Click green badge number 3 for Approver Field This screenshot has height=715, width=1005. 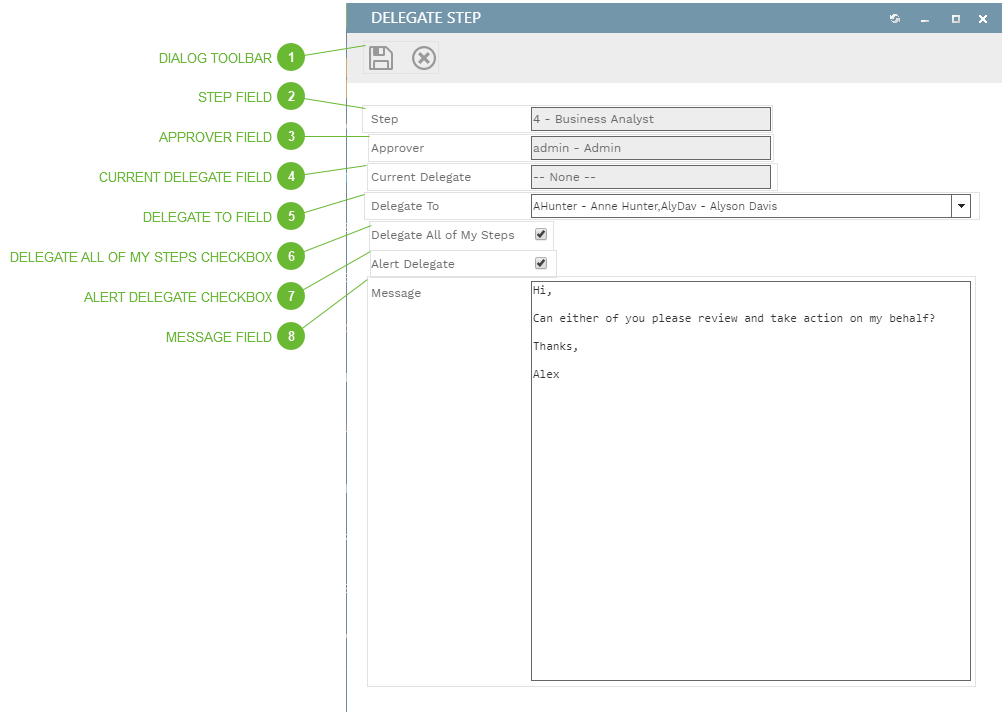(x=291, y=136)
